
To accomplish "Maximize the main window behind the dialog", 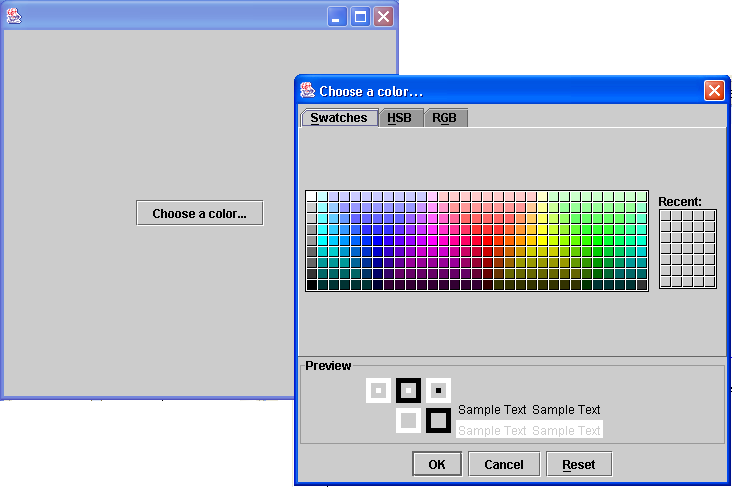I will [360, 17].
